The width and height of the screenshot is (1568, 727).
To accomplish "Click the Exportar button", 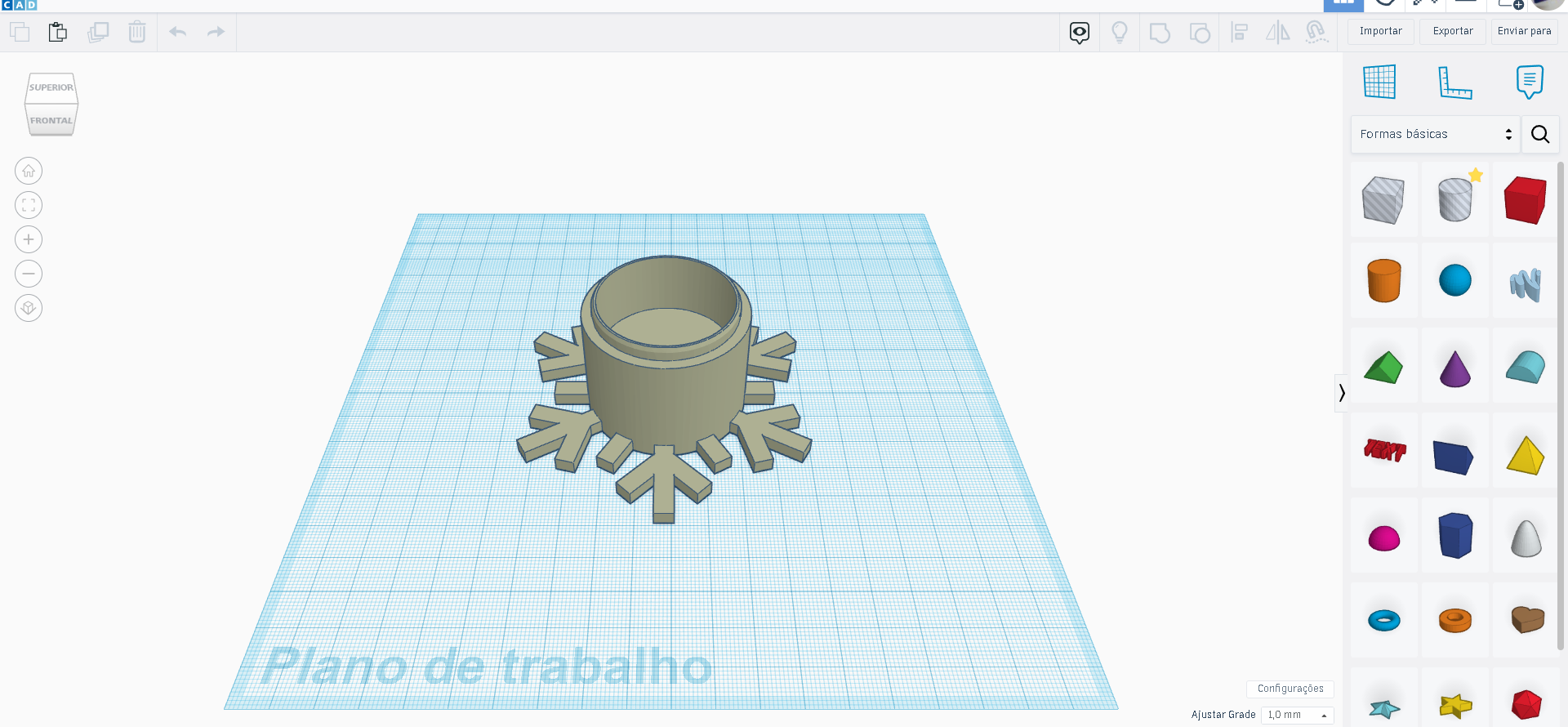I will (x=1453, y=31).
